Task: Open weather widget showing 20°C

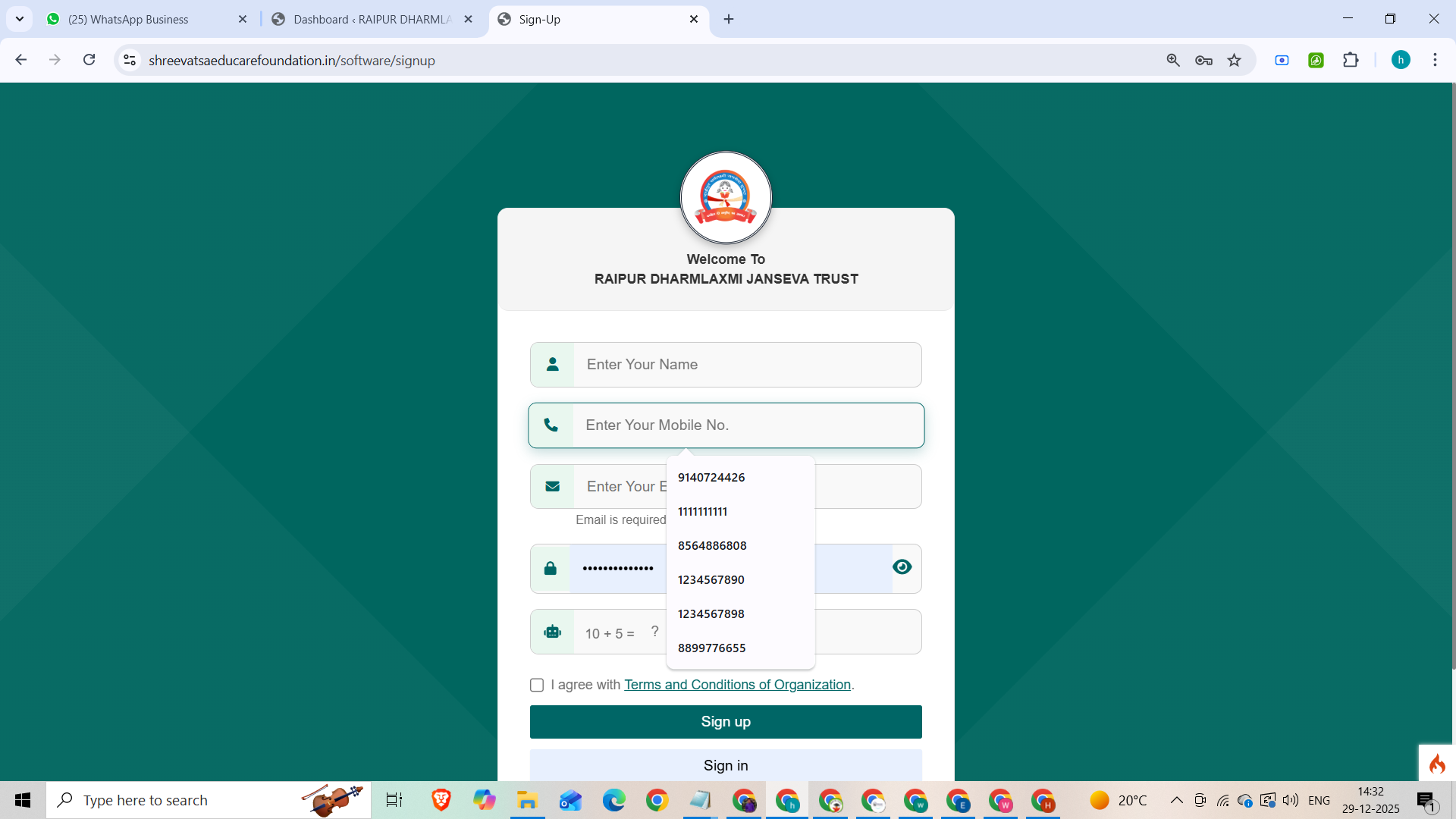Action: point(1118,800)
